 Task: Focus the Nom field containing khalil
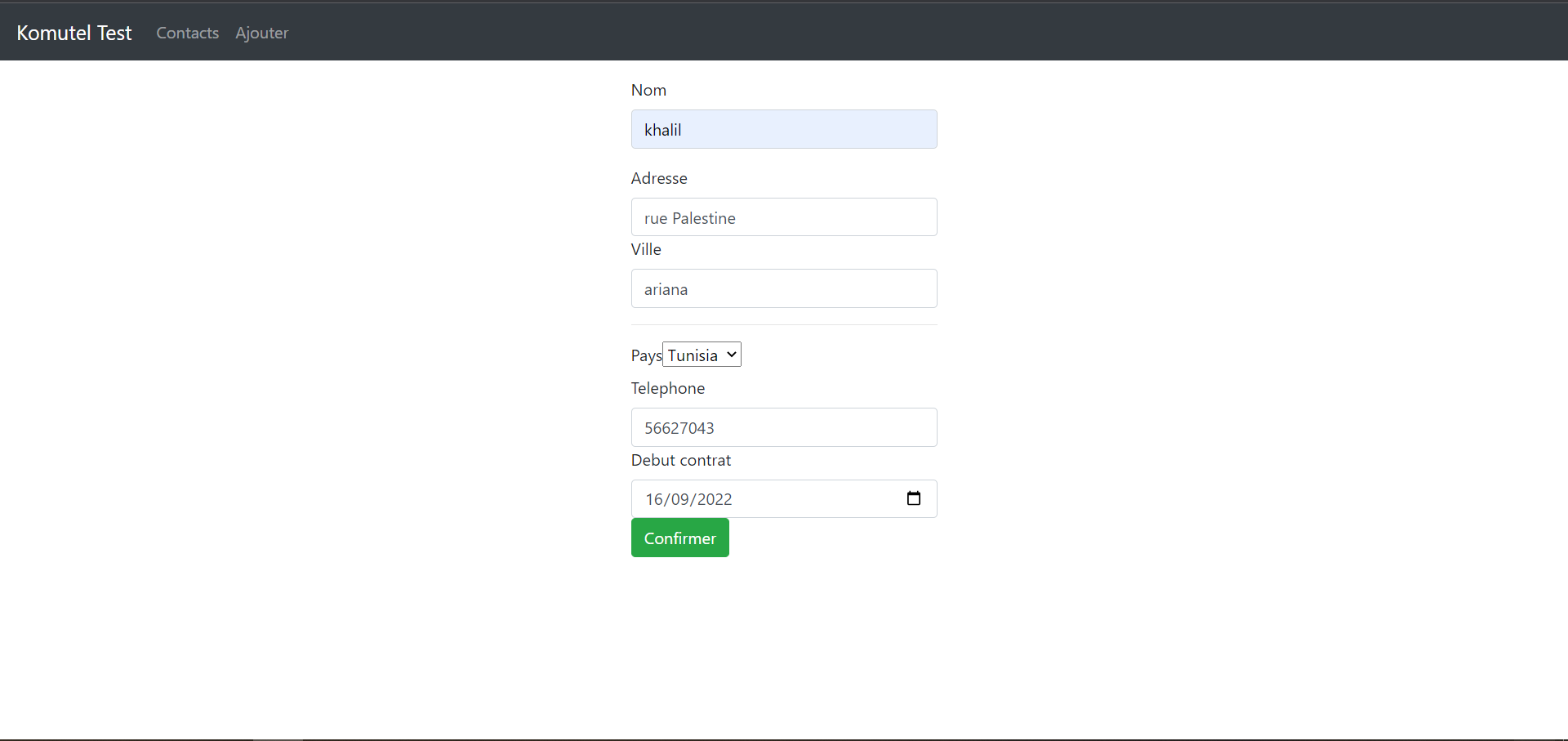[x=784, y=129]
